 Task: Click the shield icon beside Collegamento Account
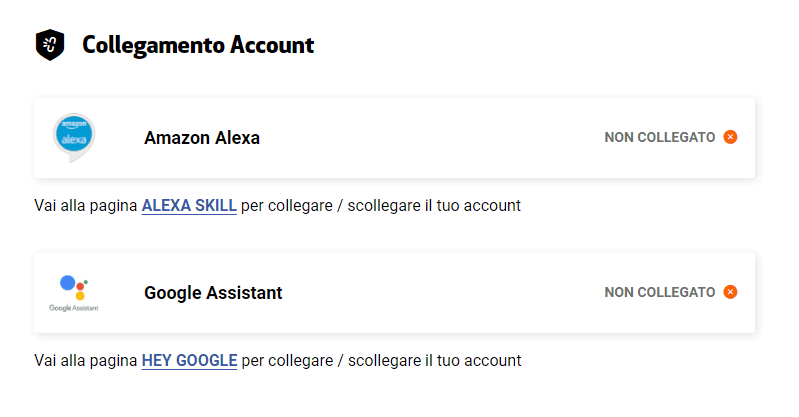coord(50,44)
